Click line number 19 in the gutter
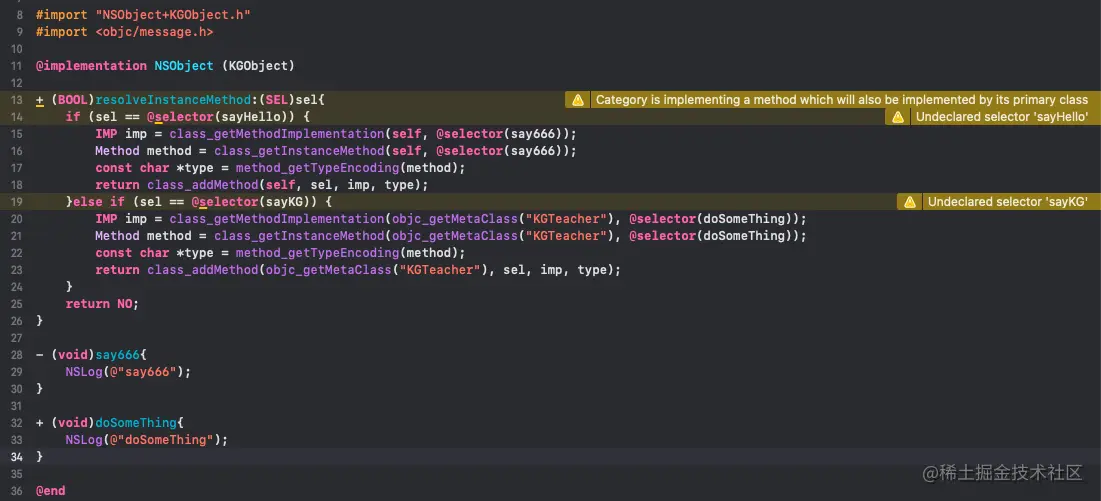The width and height of the screenshot is (1101, 501). pyautogui.click(x=16, y=202)
